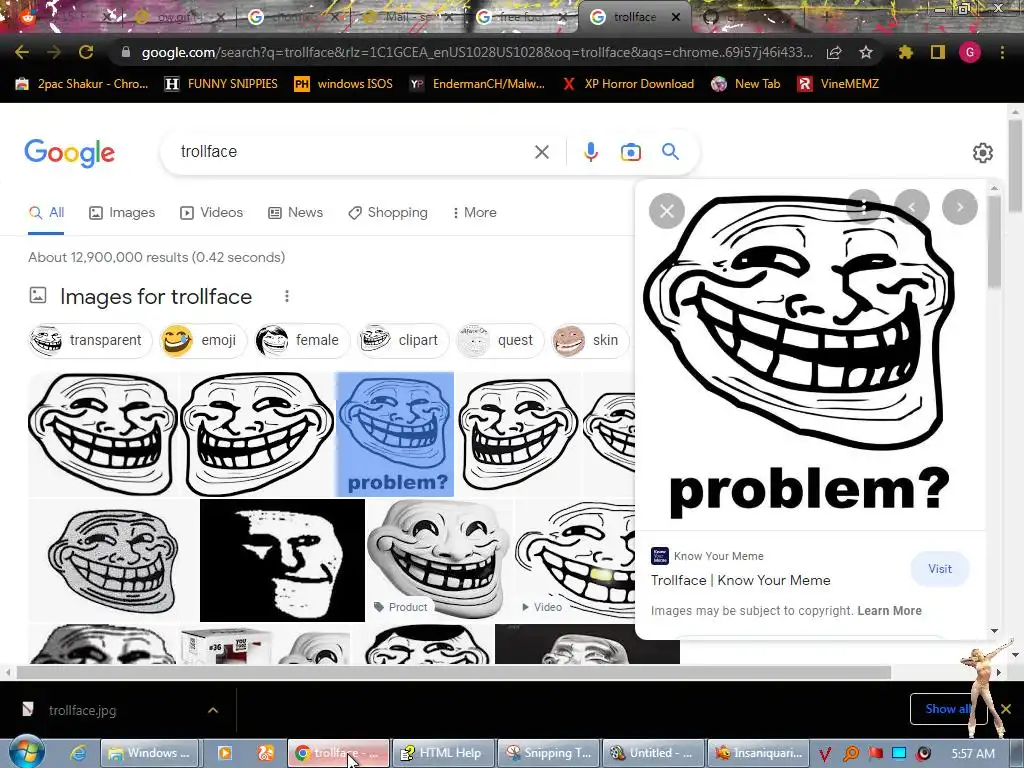Screen dimensions: 1024x768
Task: Filter images by female chip
Action: (x=302, y=340)
